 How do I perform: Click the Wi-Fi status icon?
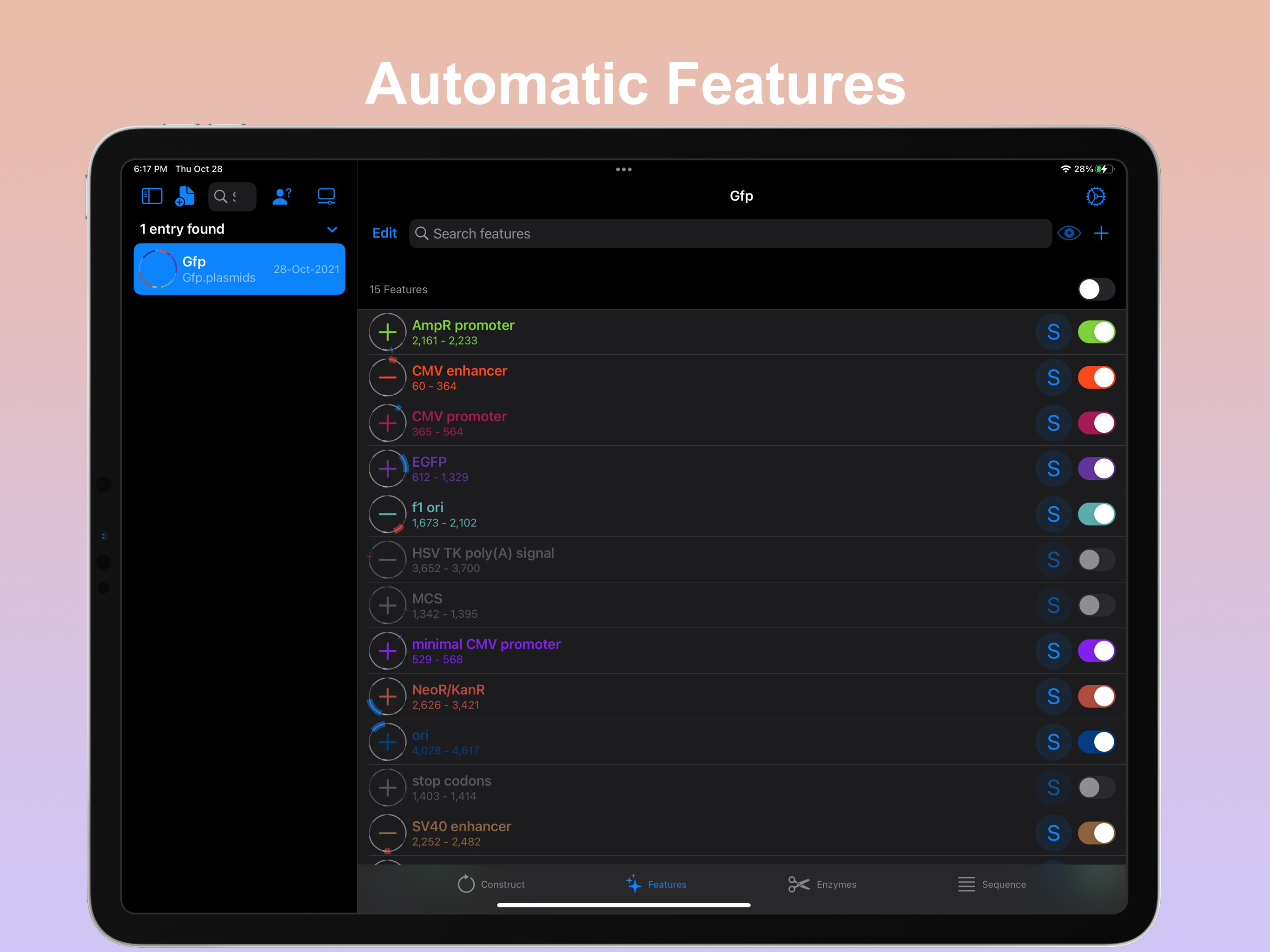[1065, 169]
